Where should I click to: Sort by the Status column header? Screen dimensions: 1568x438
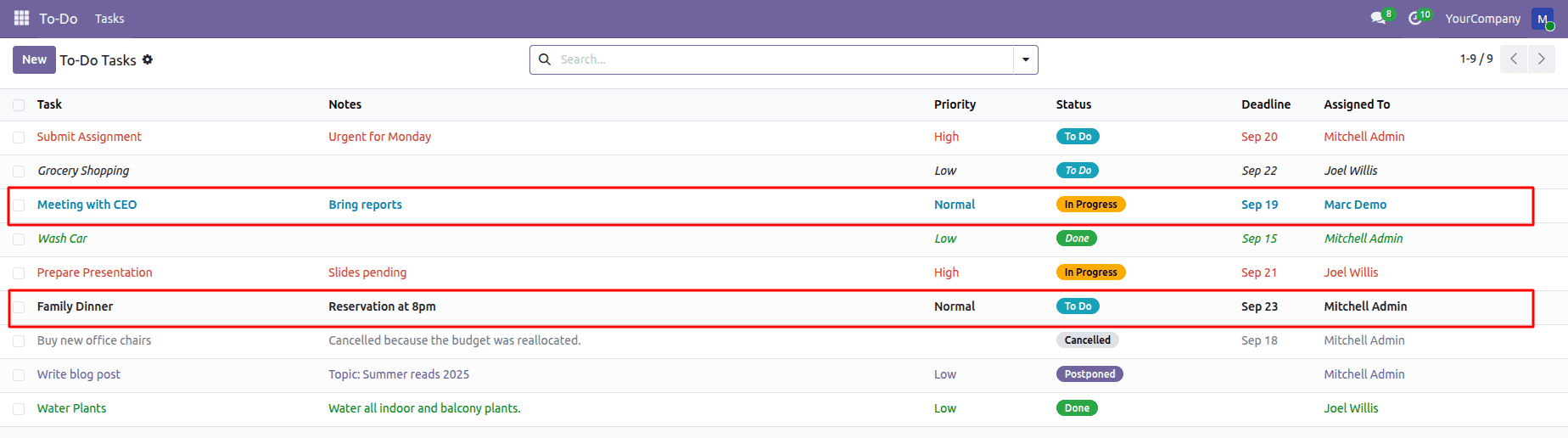coord(1073,104)
